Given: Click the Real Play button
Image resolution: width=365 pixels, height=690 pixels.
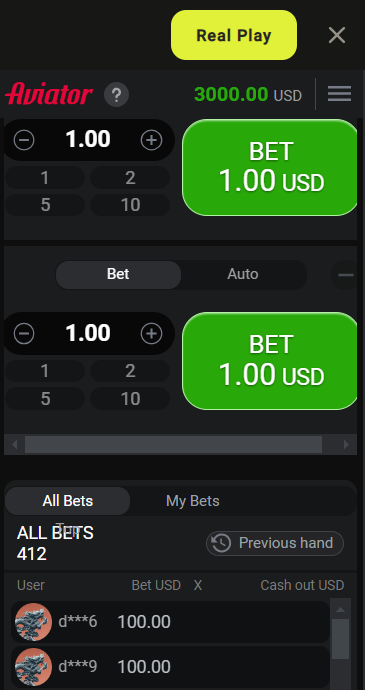Looking at the screenshot, I should pos(234,35).
